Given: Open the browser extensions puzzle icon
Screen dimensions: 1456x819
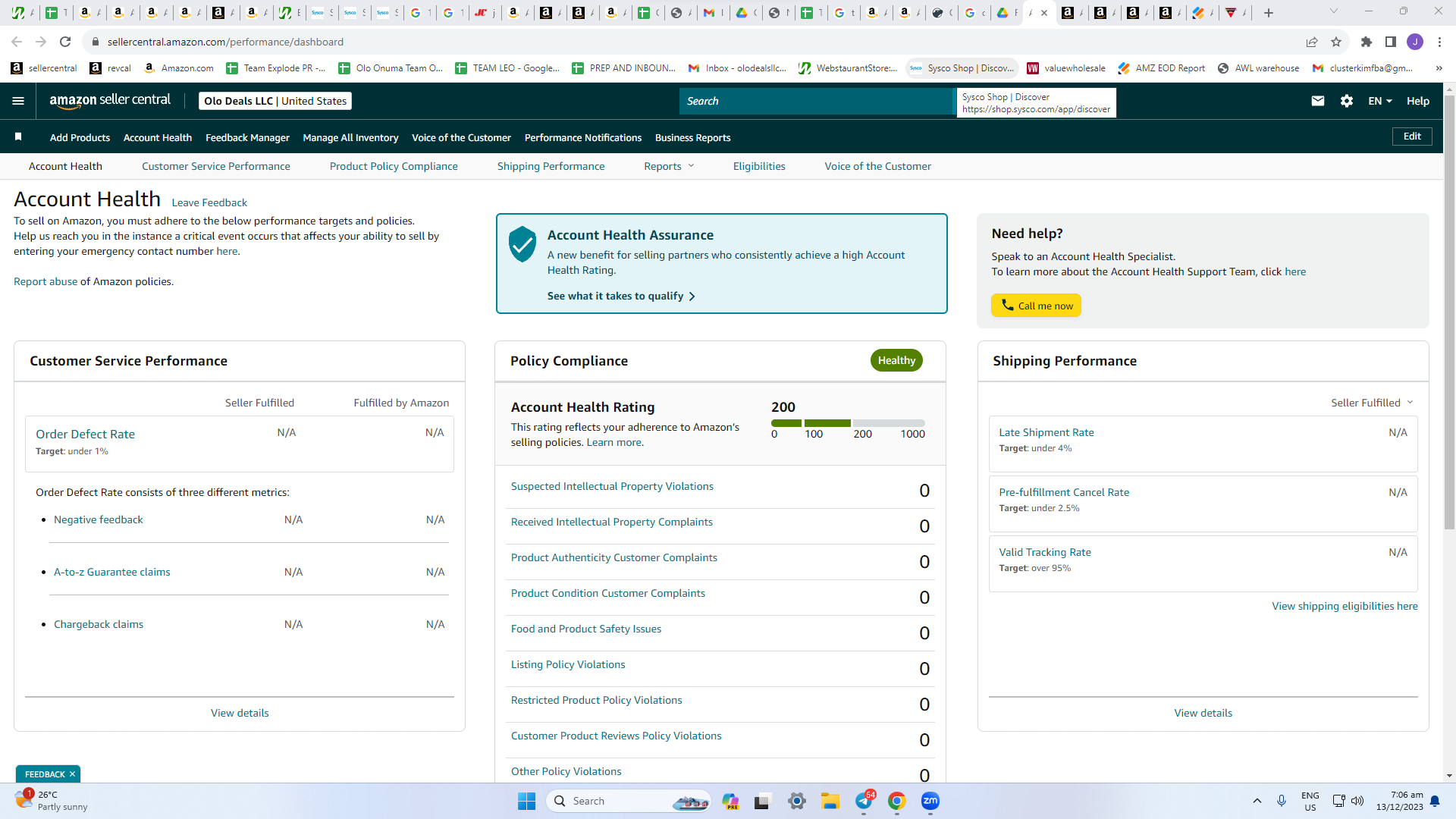Looking at the screenshot, I should [1367, 42].
